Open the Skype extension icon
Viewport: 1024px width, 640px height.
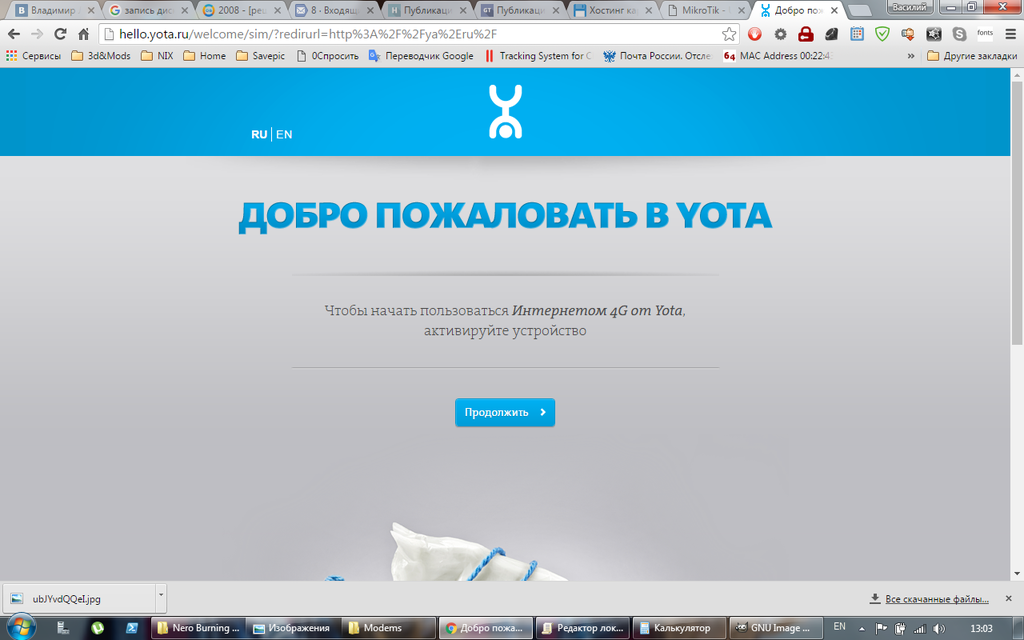coord(959,35)
